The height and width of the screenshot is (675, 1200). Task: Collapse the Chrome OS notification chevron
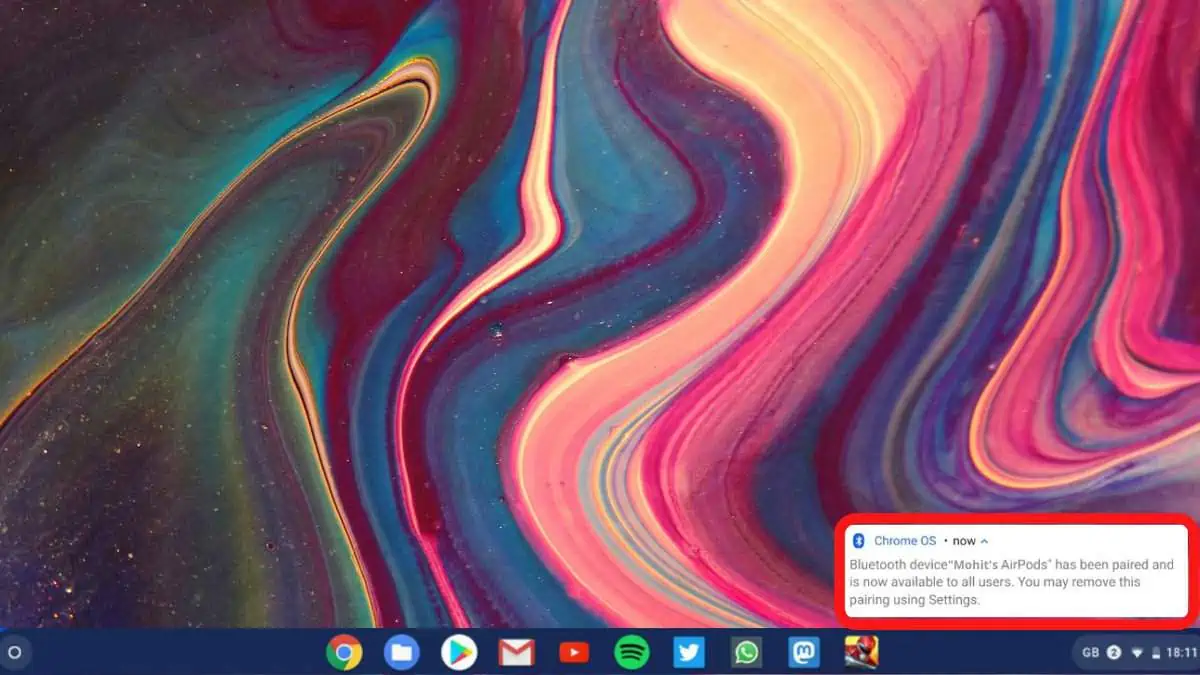(x=985, y=541)
